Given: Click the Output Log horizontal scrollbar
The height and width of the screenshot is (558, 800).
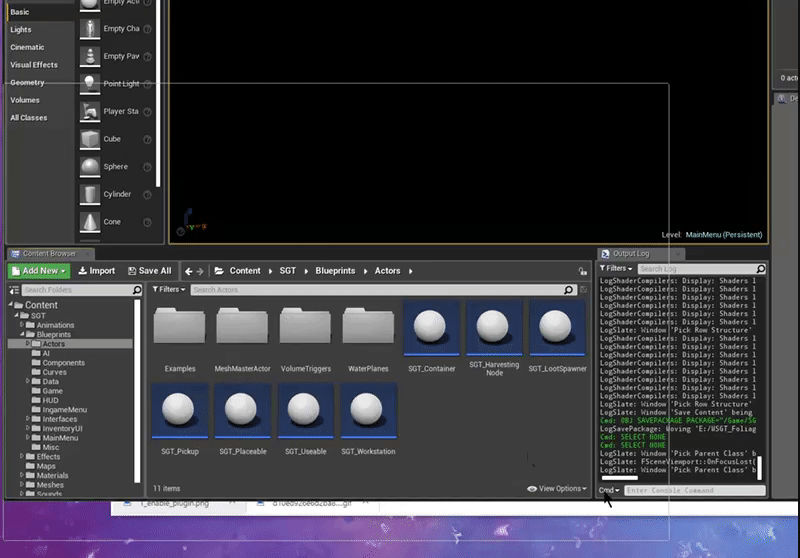Looking at the screenshot, I should coord(620,478).
